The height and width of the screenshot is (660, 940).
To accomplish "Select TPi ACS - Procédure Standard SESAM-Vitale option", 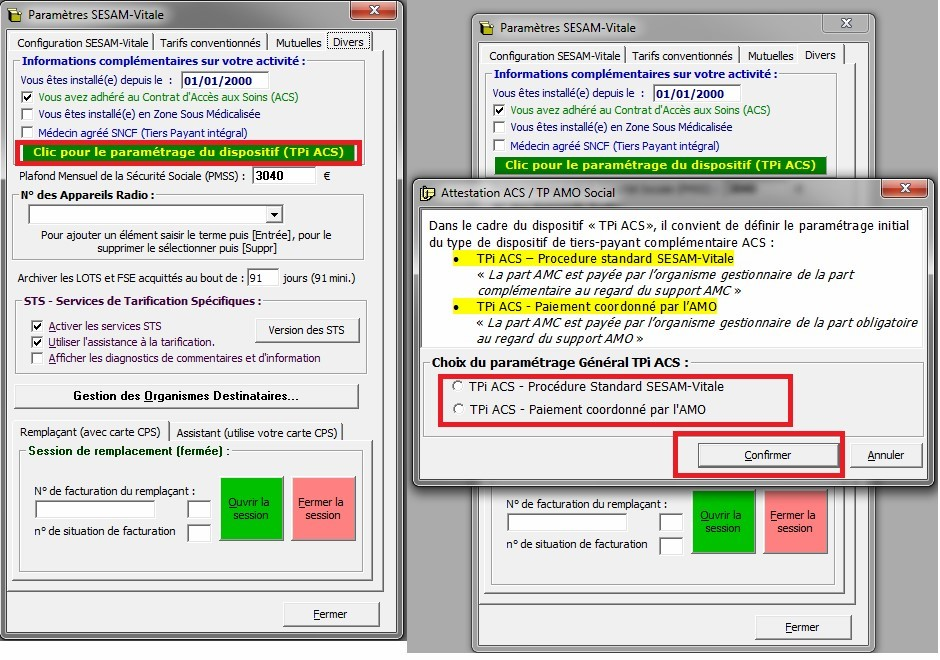I will 458,386.
